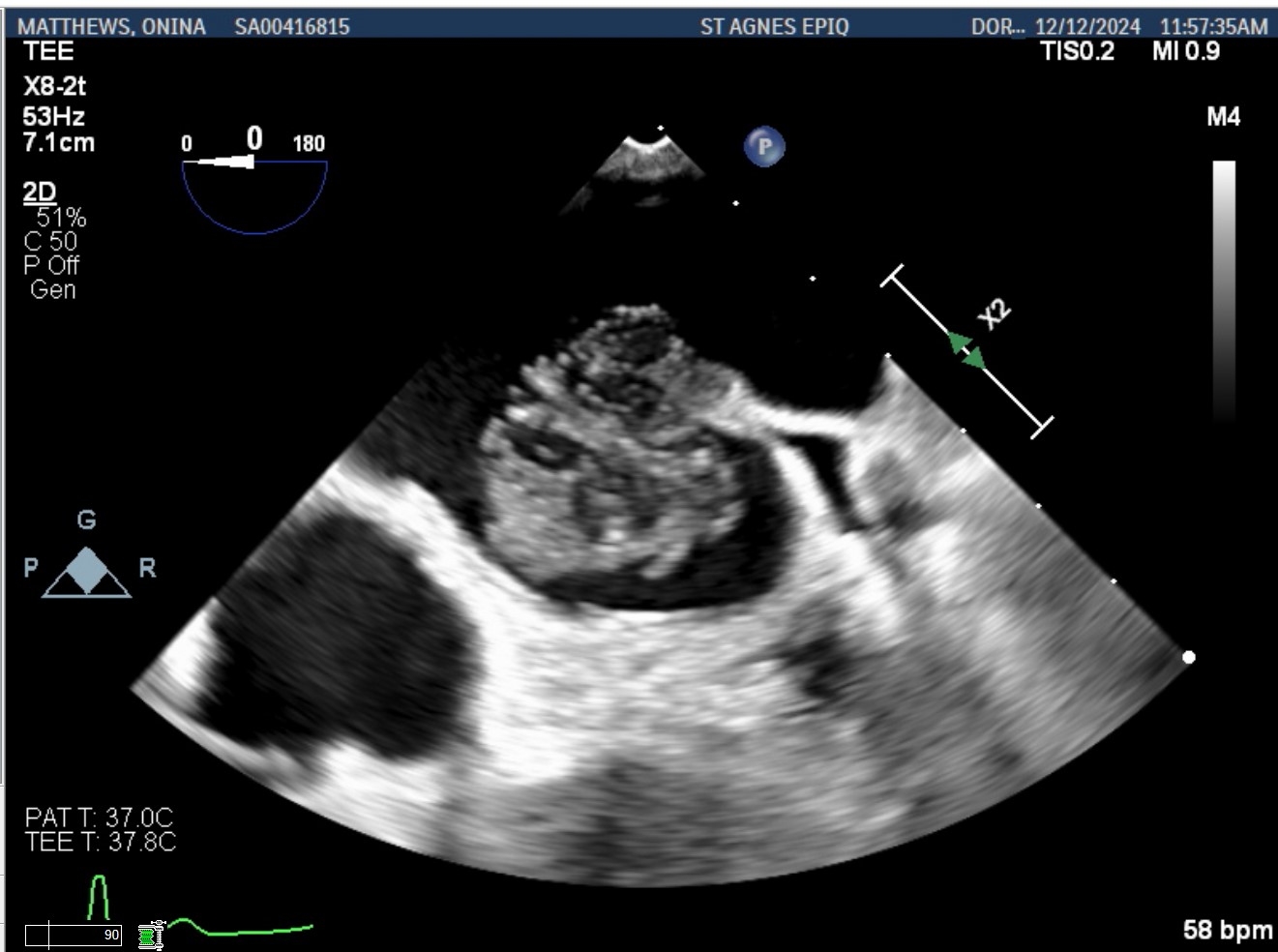1278x952 pixels.
Task: Click the TEE exam type label
Action: [47, 52]
